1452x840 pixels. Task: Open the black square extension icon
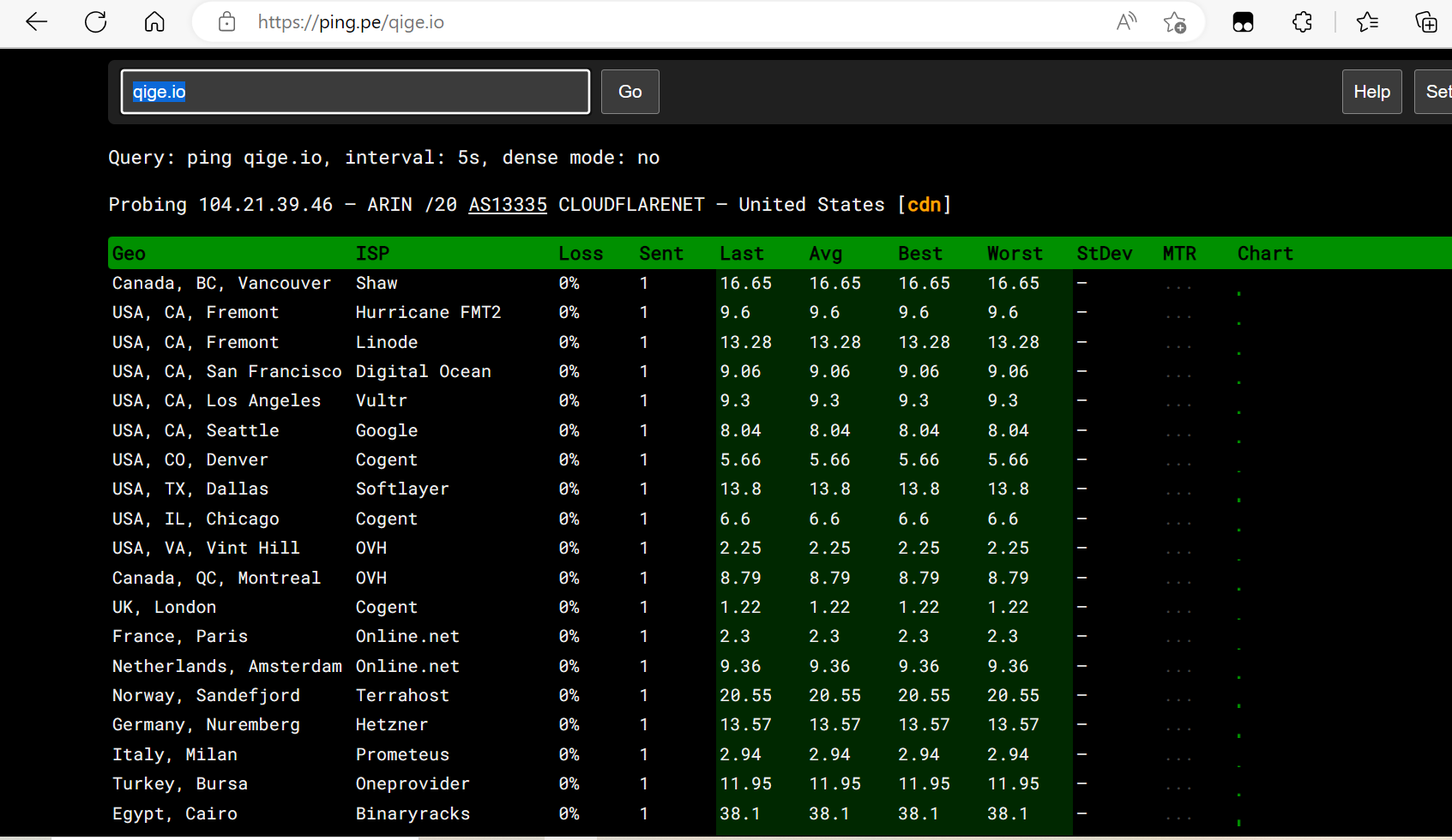coord(1243,22)
